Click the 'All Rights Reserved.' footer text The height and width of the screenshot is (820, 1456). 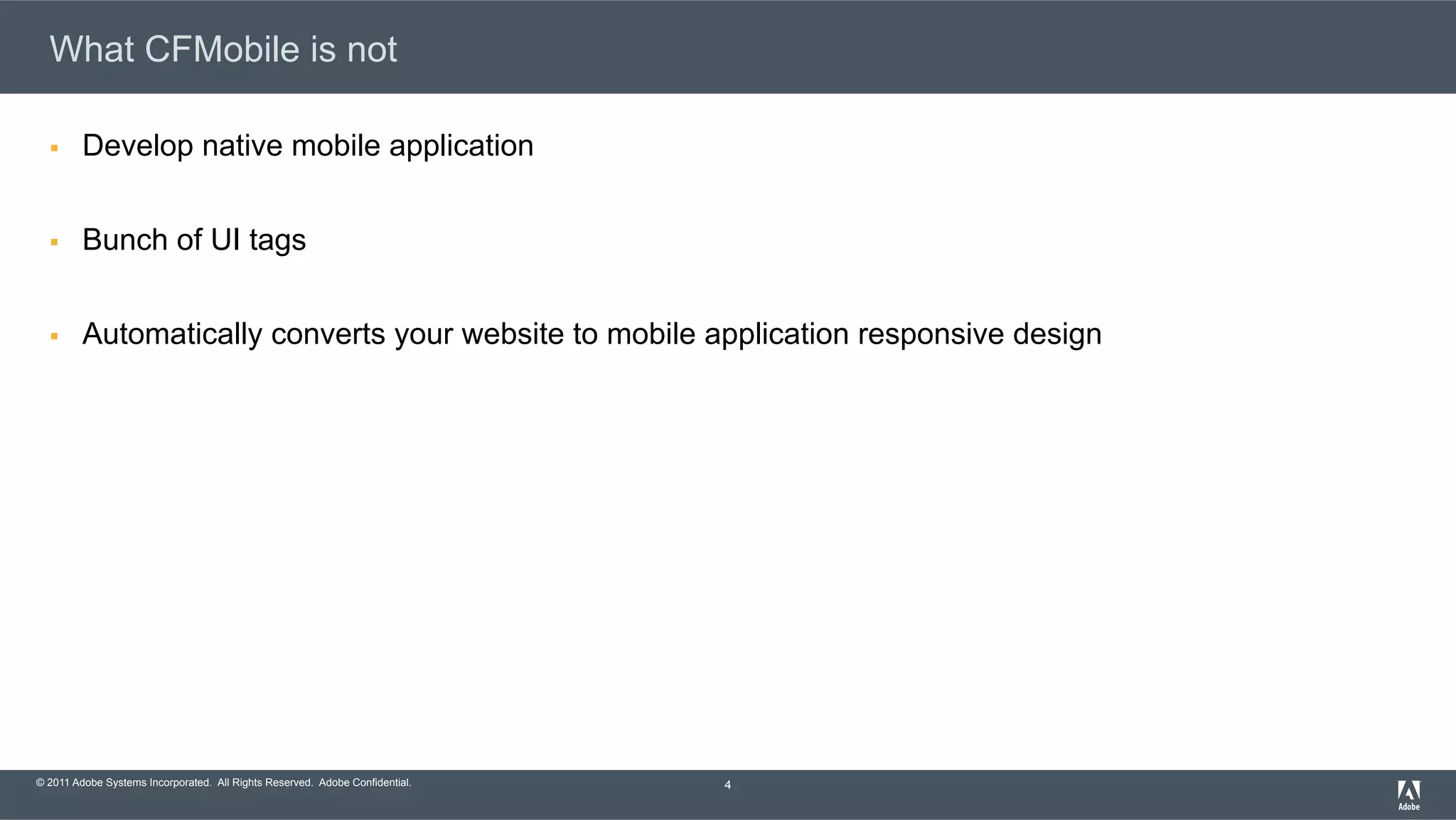(265, 782)
